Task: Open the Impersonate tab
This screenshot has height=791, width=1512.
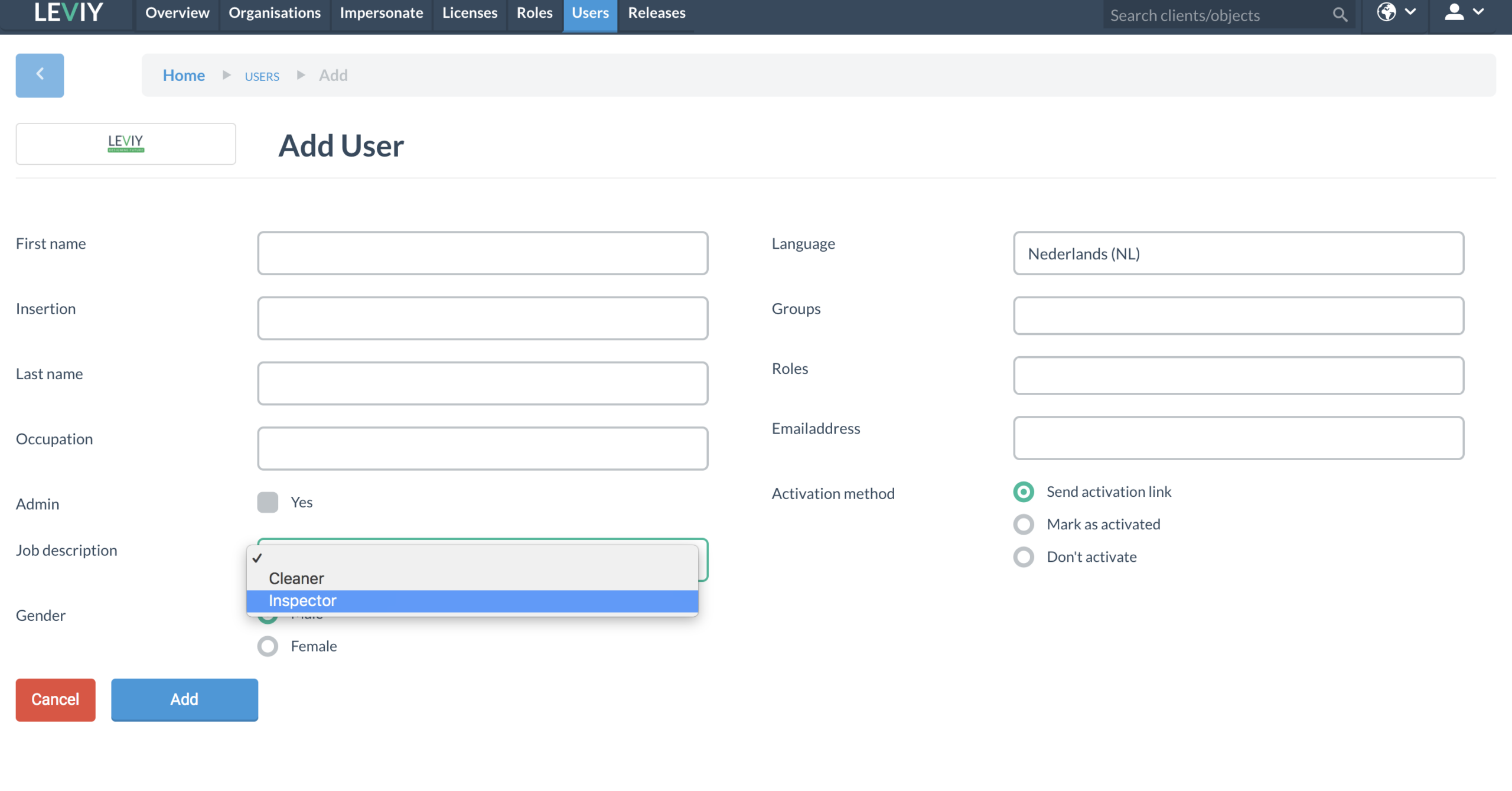Action: (x=382, y=13)
